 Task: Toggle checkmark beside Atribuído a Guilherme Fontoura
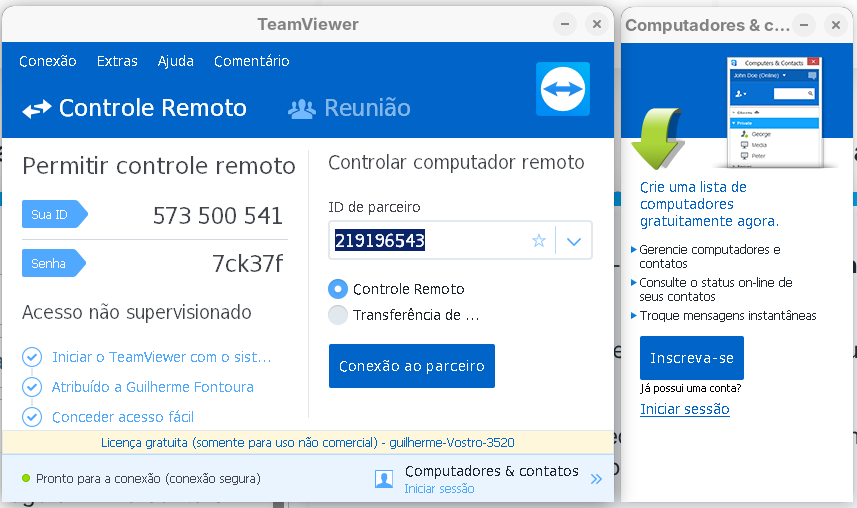pos(32,387)
